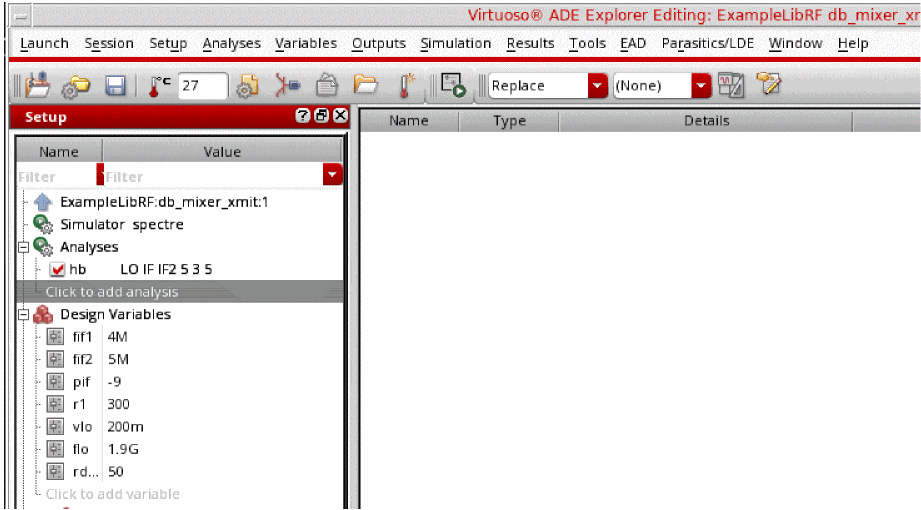Open the Parasitics/LDE menu
This screenshot has width=921, height=510.
coord(708,43)
